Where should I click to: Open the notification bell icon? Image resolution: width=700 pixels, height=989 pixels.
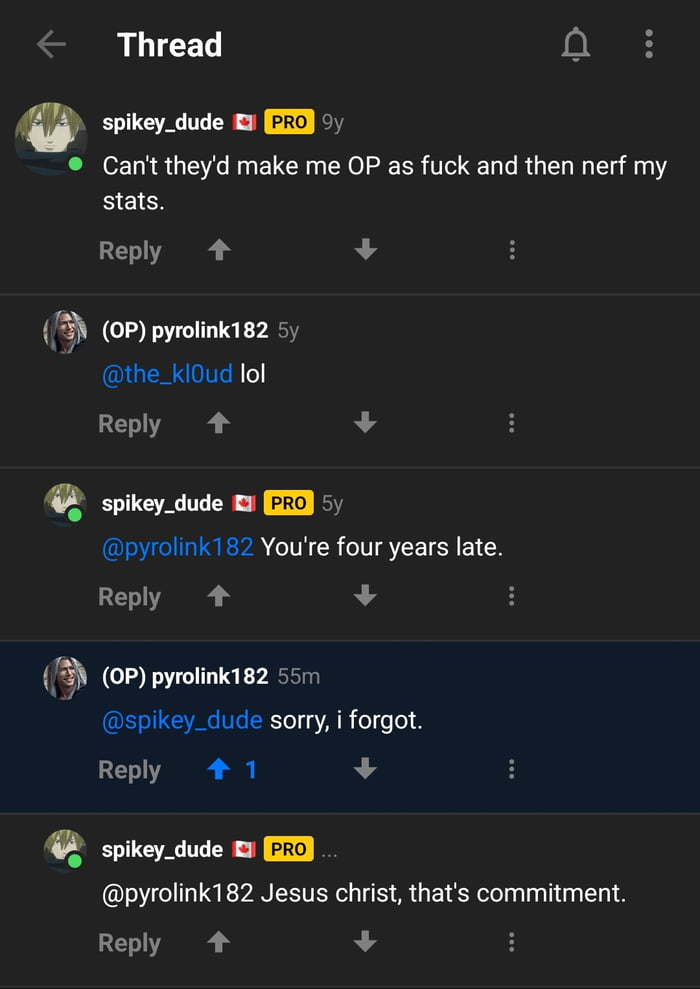tap(576, 44)
